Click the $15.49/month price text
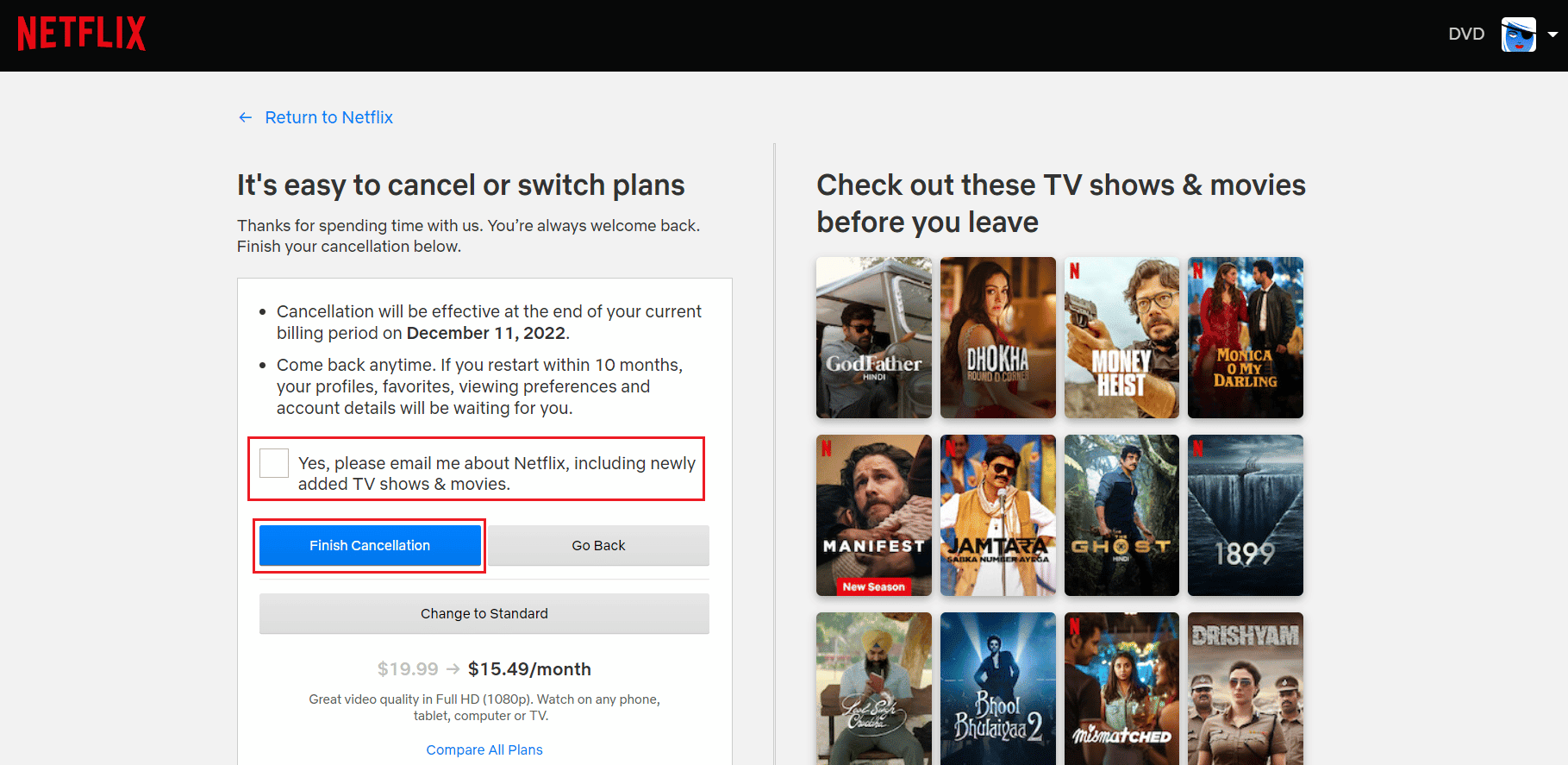The image size is (1568, 765). (x=529, y=669)
